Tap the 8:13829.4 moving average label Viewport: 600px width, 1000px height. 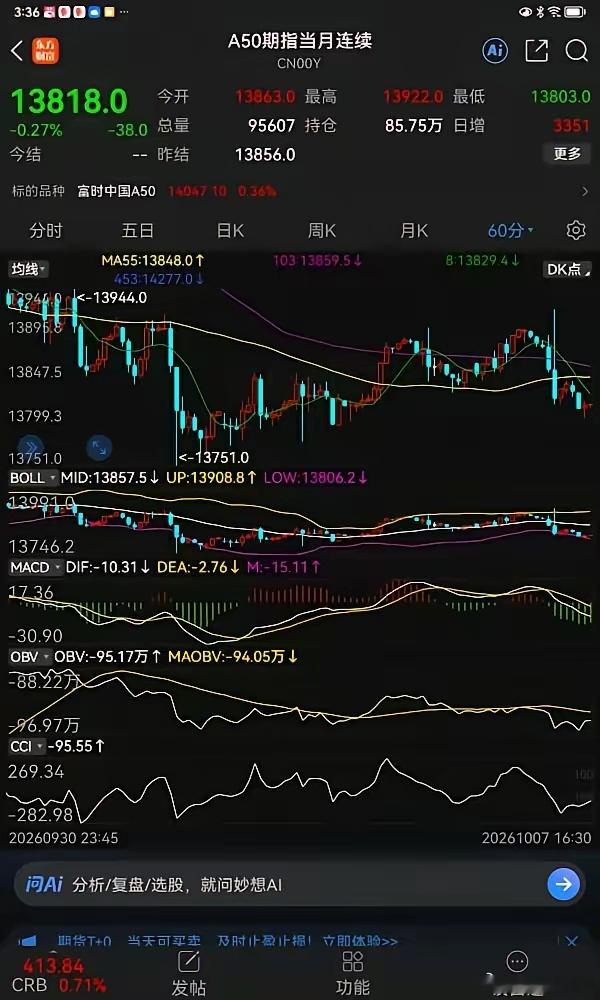(481, 260)
